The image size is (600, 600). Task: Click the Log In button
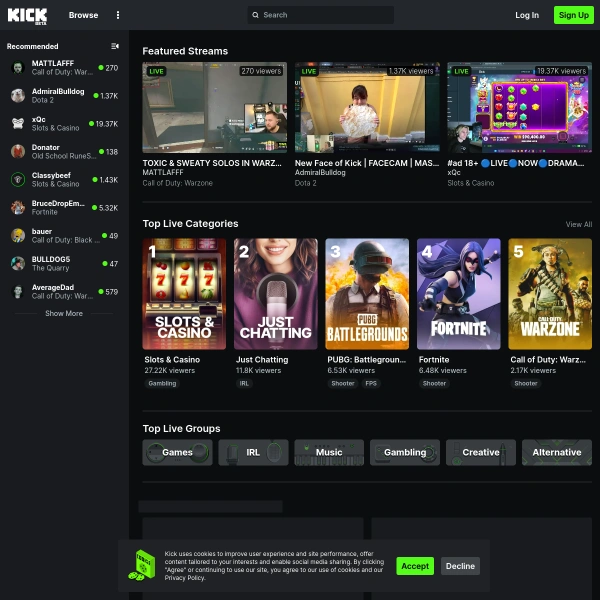(527, 15)
